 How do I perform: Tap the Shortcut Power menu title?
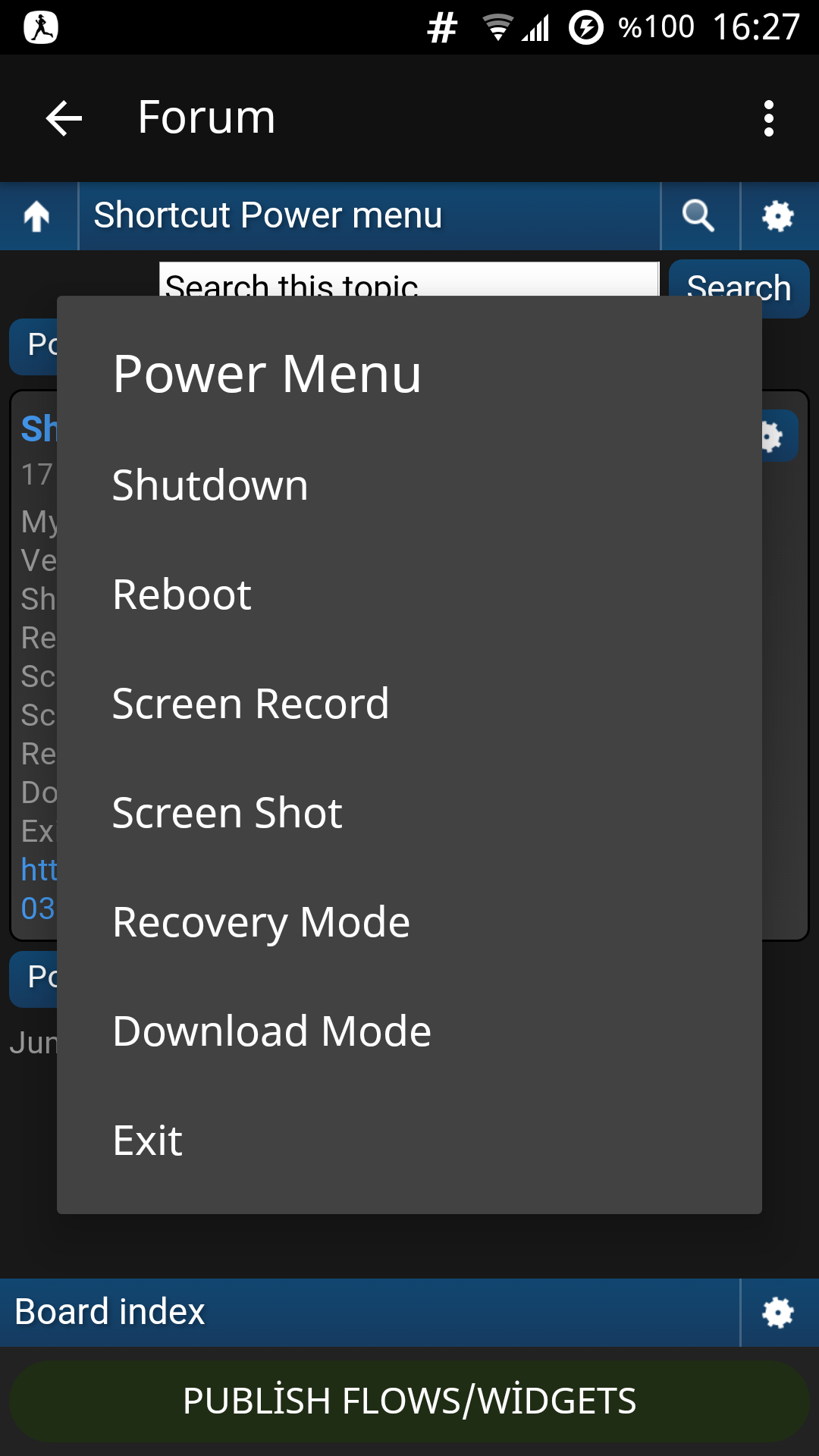[x=268, y=215]
